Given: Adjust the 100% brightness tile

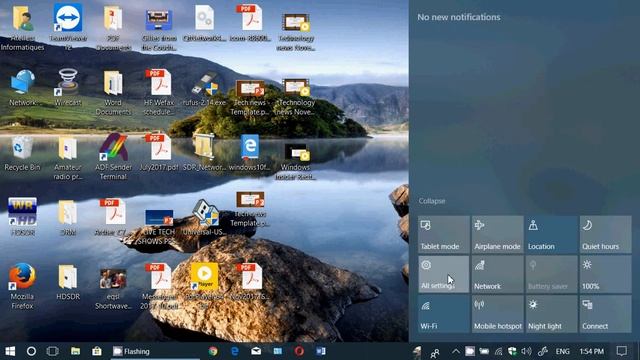Looking at the screenshot, I should pyautogui.click(x=605, y=274).
